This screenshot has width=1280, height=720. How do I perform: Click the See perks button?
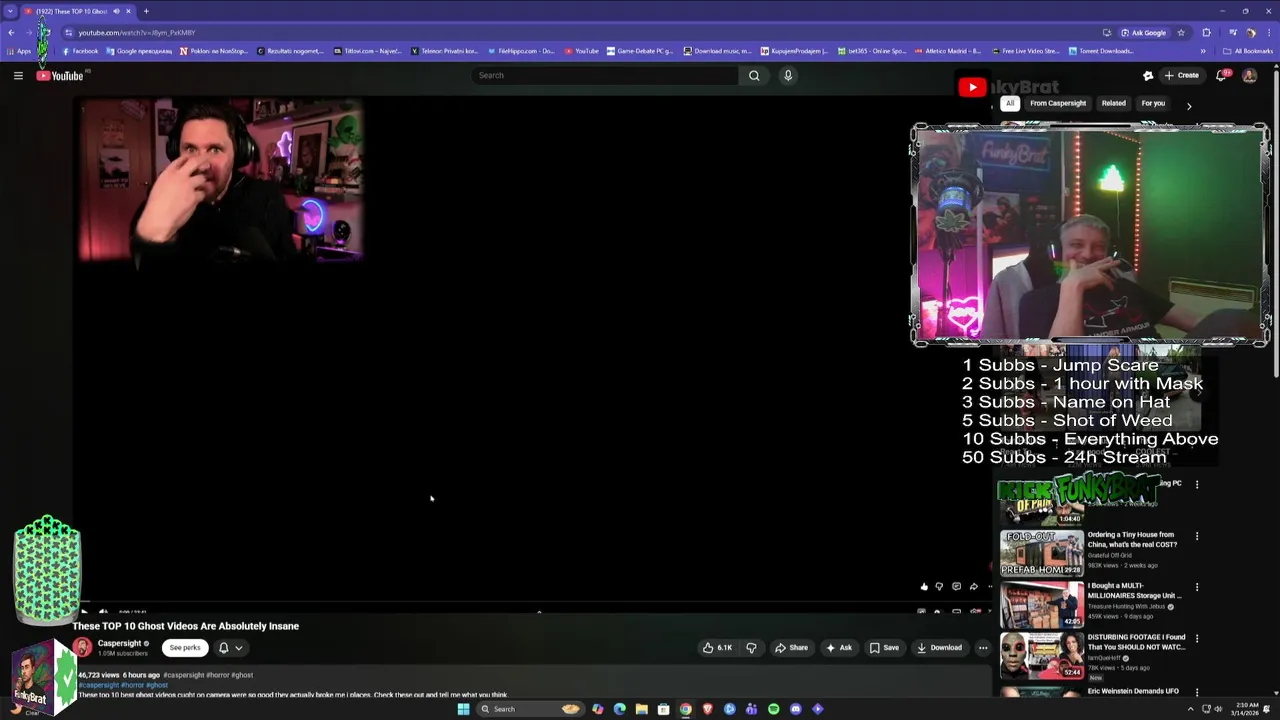[x=185, y=647]
